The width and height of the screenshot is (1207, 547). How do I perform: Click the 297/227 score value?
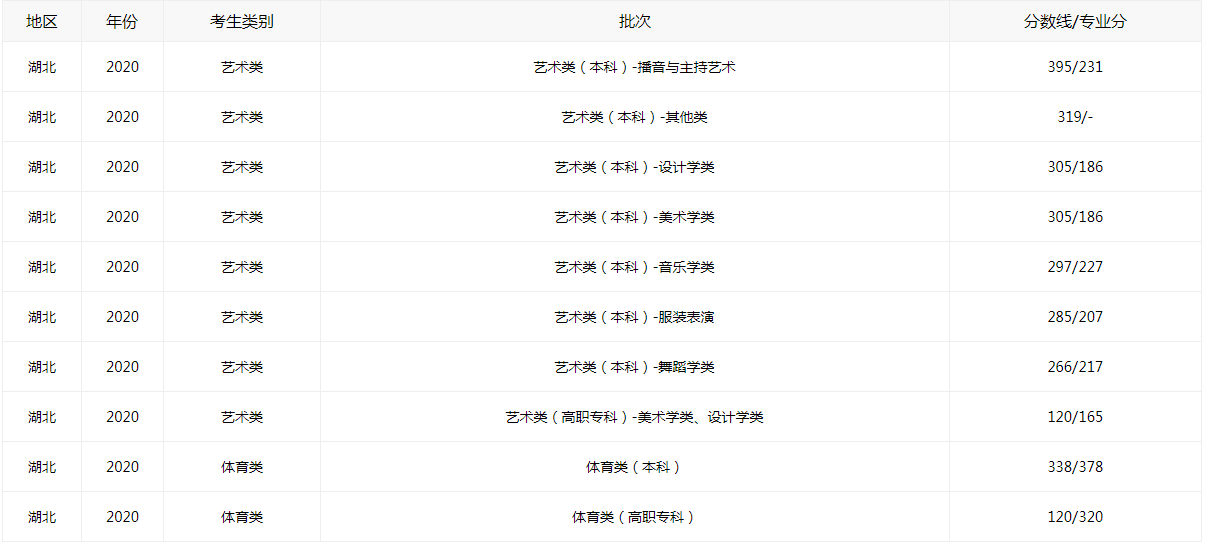[x=1075, y=267]
